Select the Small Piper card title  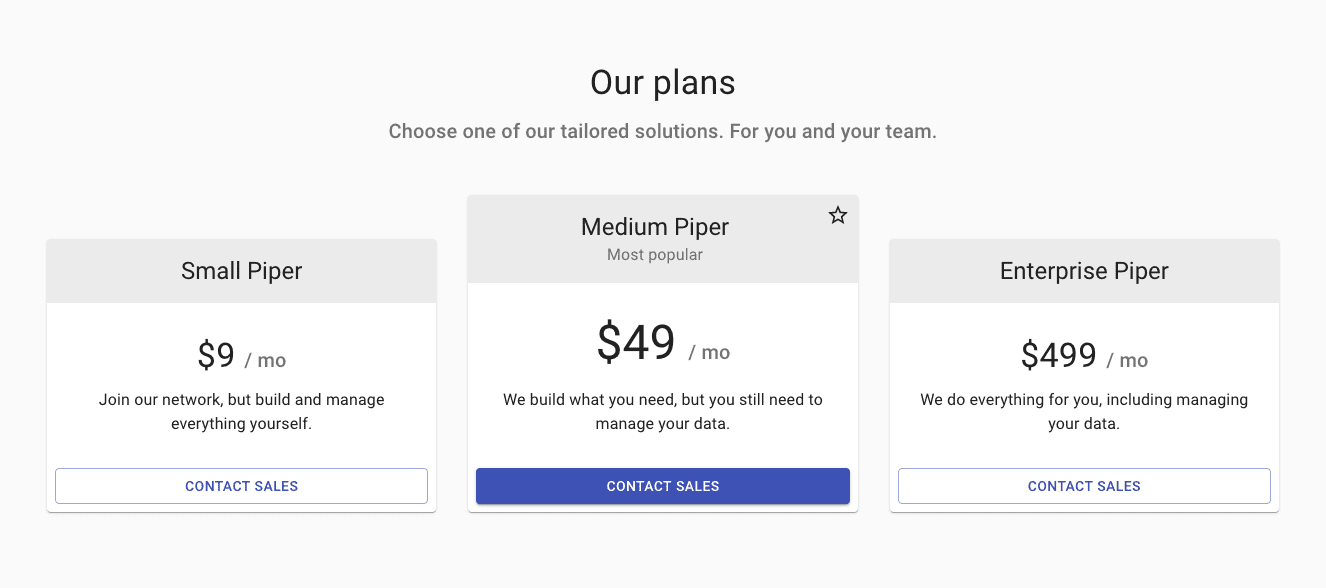(x=241, y=271)
